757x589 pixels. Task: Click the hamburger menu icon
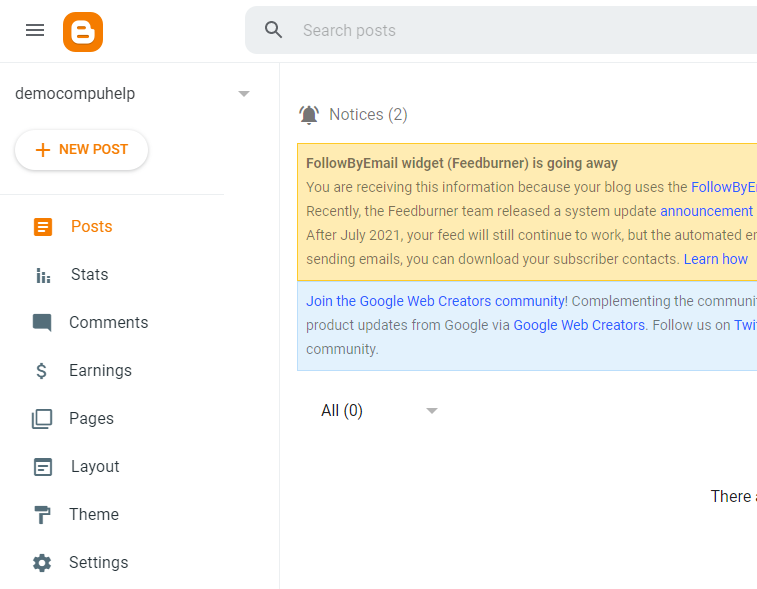[x=35, y=30]
